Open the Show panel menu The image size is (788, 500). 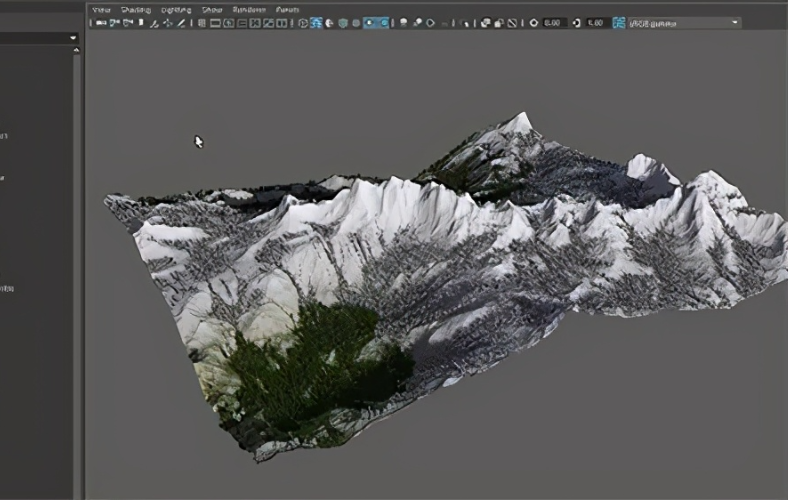pos(212,10)
